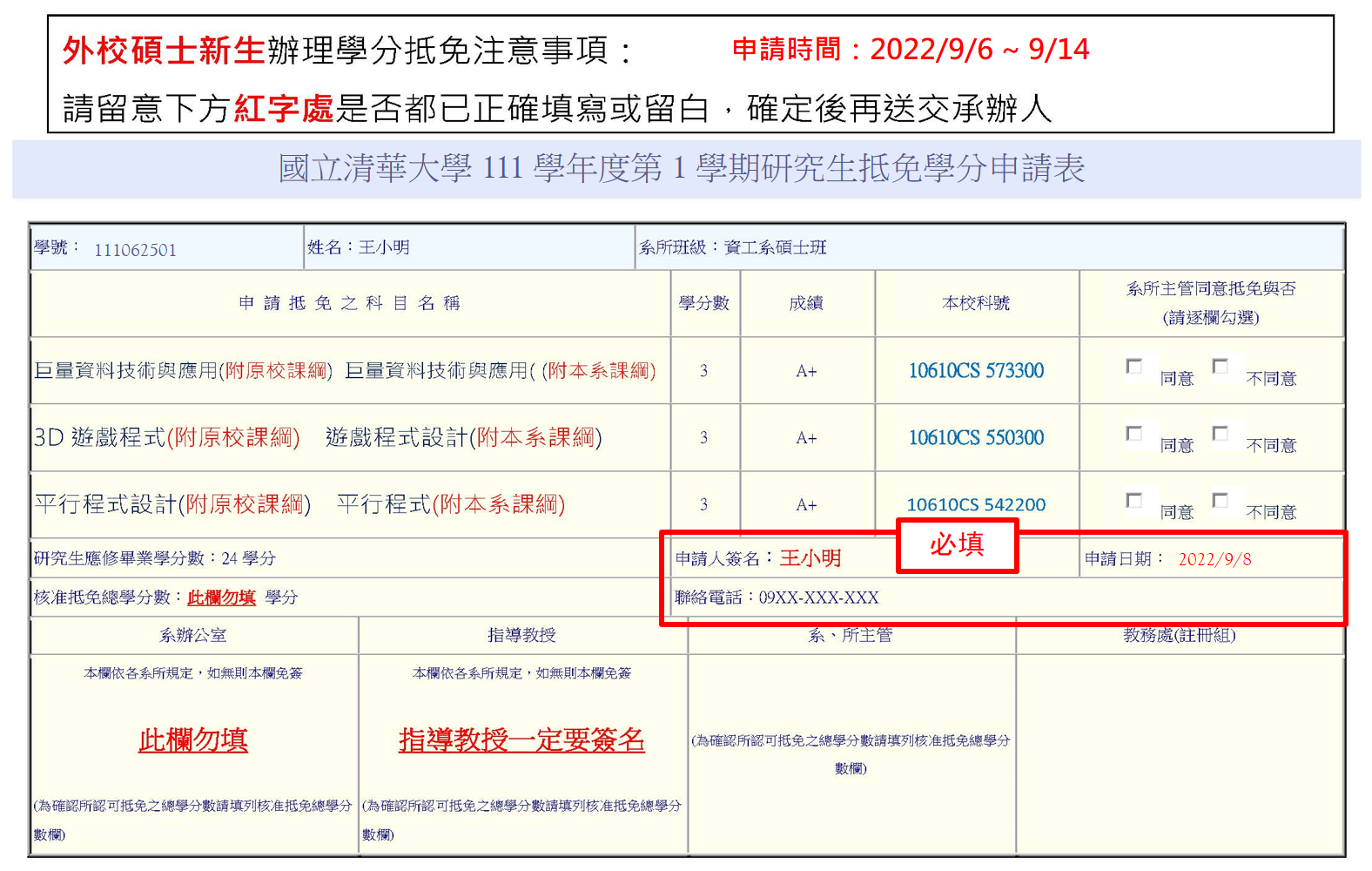The image size is (1372, 871).
Task: Check 不同意 for 巨量資料技術與應用 row
Action: click(1221, 367)
